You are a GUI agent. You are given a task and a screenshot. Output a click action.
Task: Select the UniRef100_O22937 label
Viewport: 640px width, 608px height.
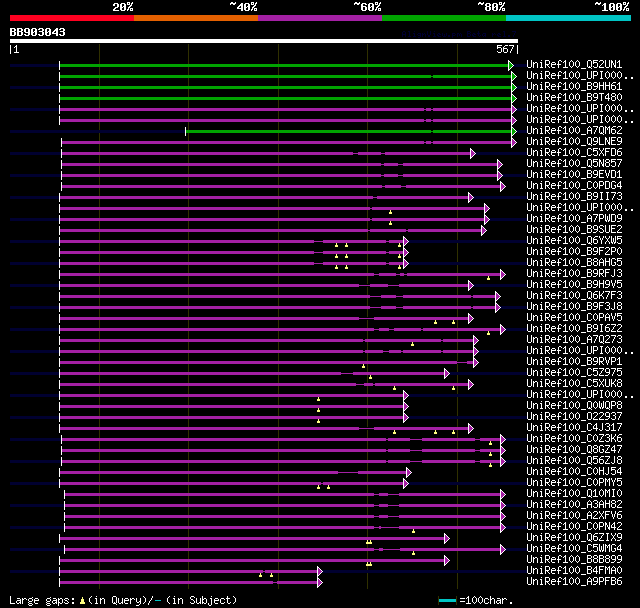[574, 417]
